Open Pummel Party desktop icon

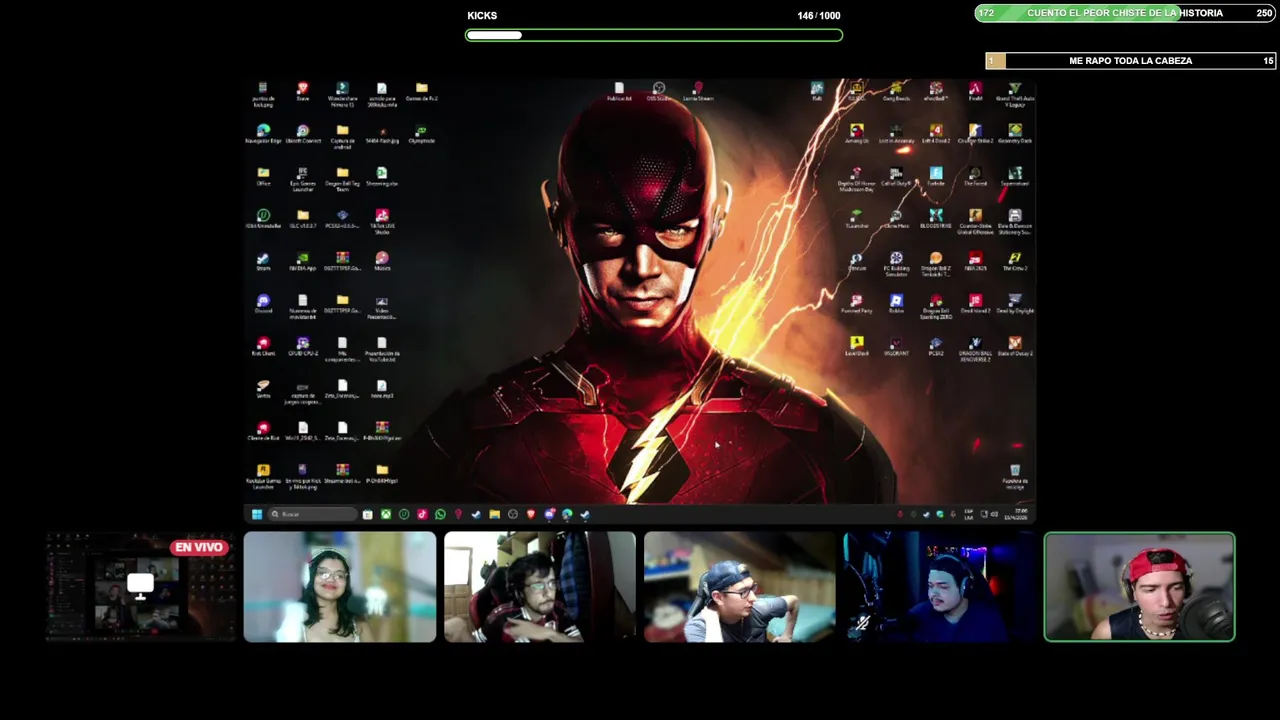857,303
